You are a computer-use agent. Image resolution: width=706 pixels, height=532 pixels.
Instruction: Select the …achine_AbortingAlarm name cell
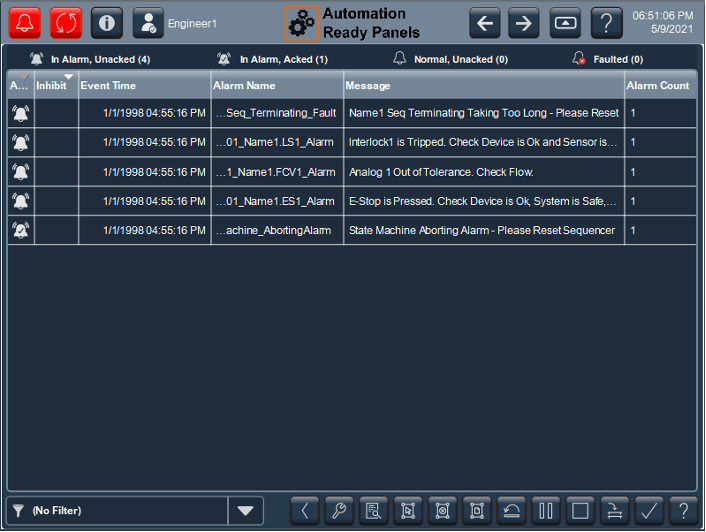[277, 230]
